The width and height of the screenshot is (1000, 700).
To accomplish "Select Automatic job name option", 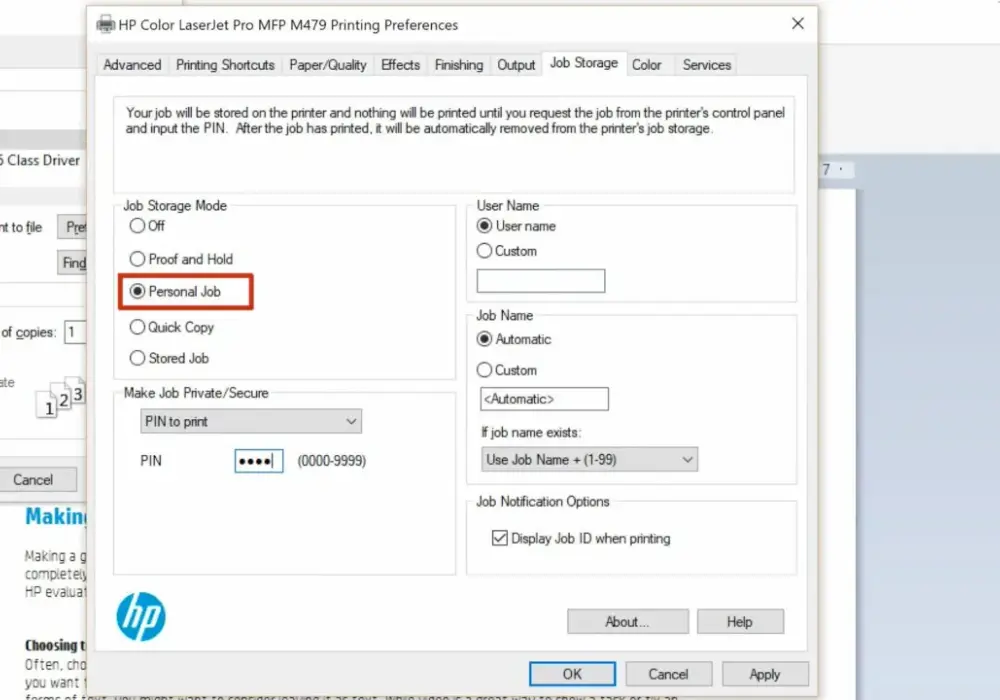I will pos(513,339).
